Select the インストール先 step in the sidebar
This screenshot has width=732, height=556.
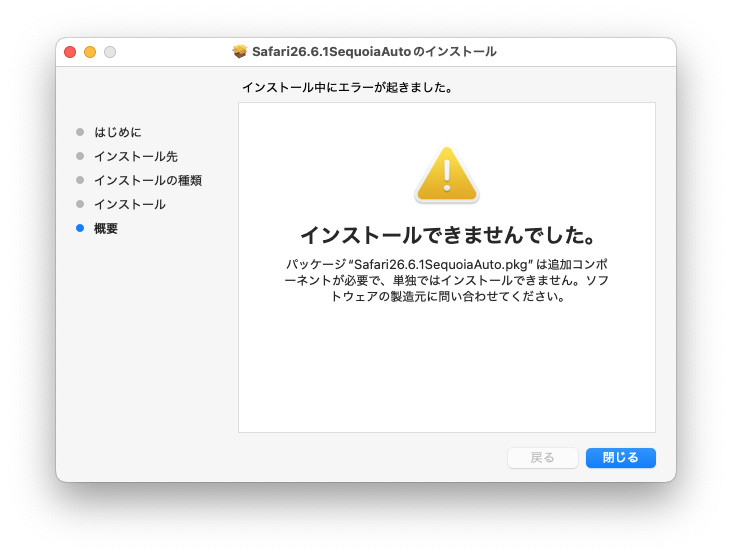(136, 156)
